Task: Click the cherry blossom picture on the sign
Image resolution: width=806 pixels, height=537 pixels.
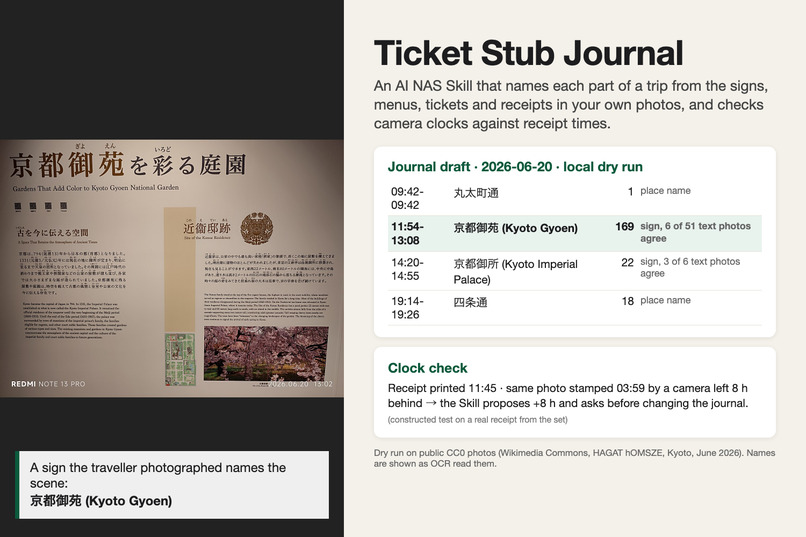Action: pos(266,354)
